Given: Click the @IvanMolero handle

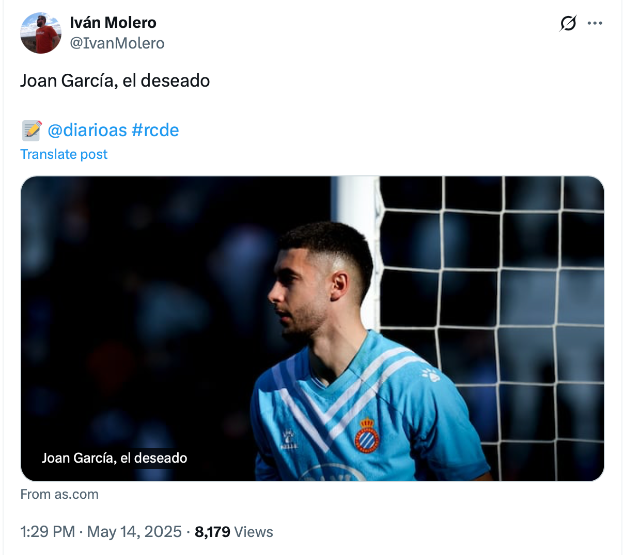Looking at the screenshot, I should 117,43.
